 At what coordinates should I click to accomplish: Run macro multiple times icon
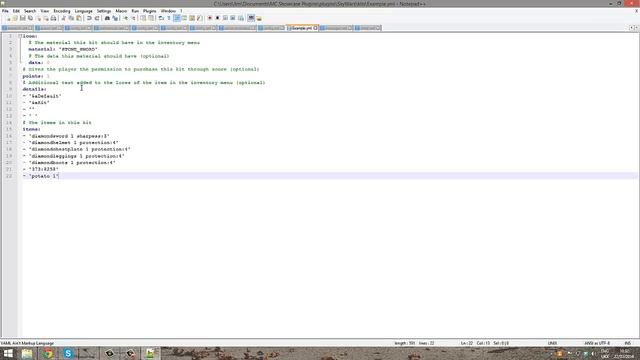coord(233,18)
